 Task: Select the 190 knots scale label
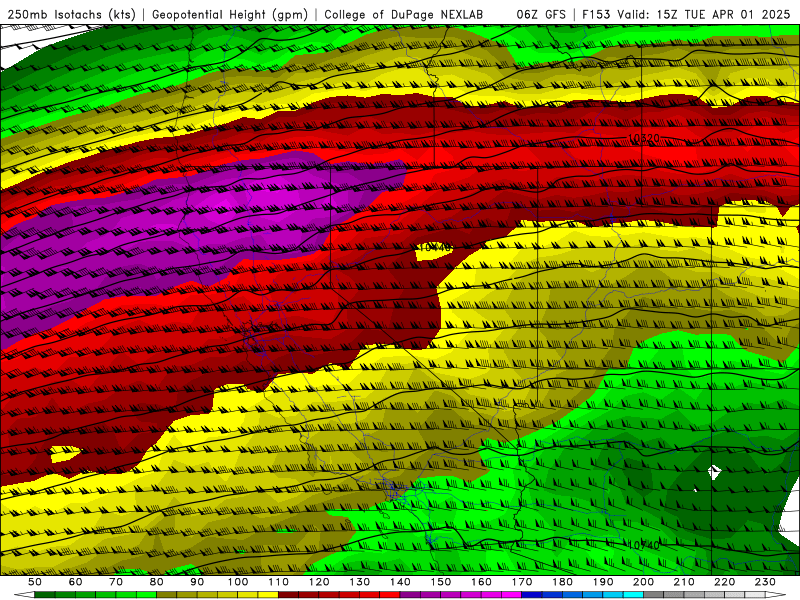(603, 582)
